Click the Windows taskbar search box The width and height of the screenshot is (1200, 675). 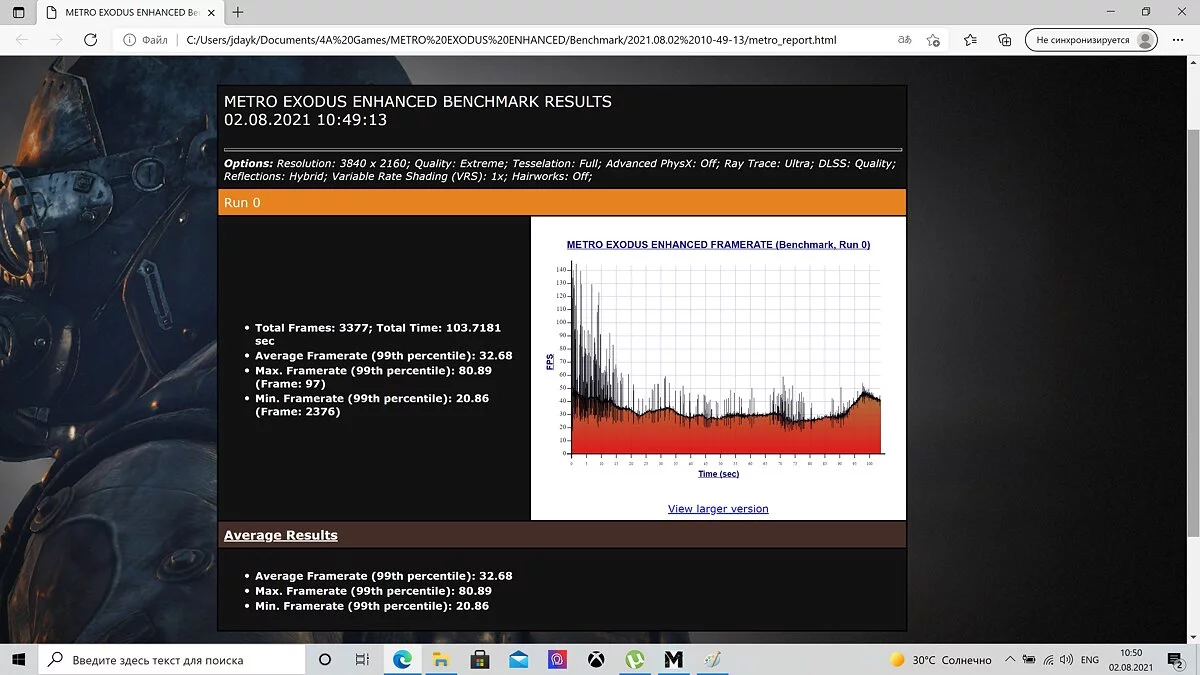click(171, 660)
